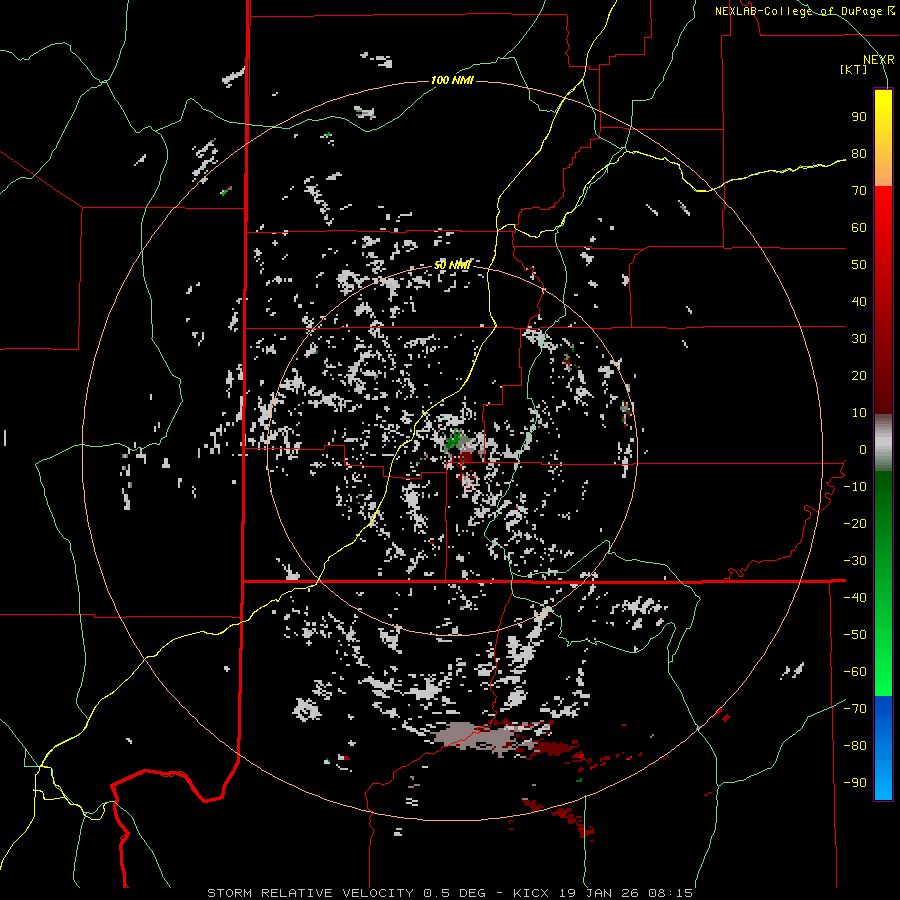Select the -20 value on velocity scale
The width and height of the screenshot is (900, 900).
click(x=855, y=524)
